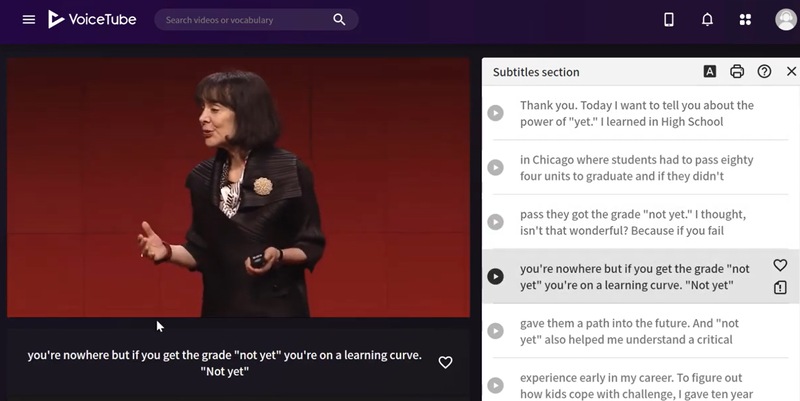The image size is (800, 401).
Task: Play the subtitle line starting "gave them a path"
Action: tap(495, 331)
